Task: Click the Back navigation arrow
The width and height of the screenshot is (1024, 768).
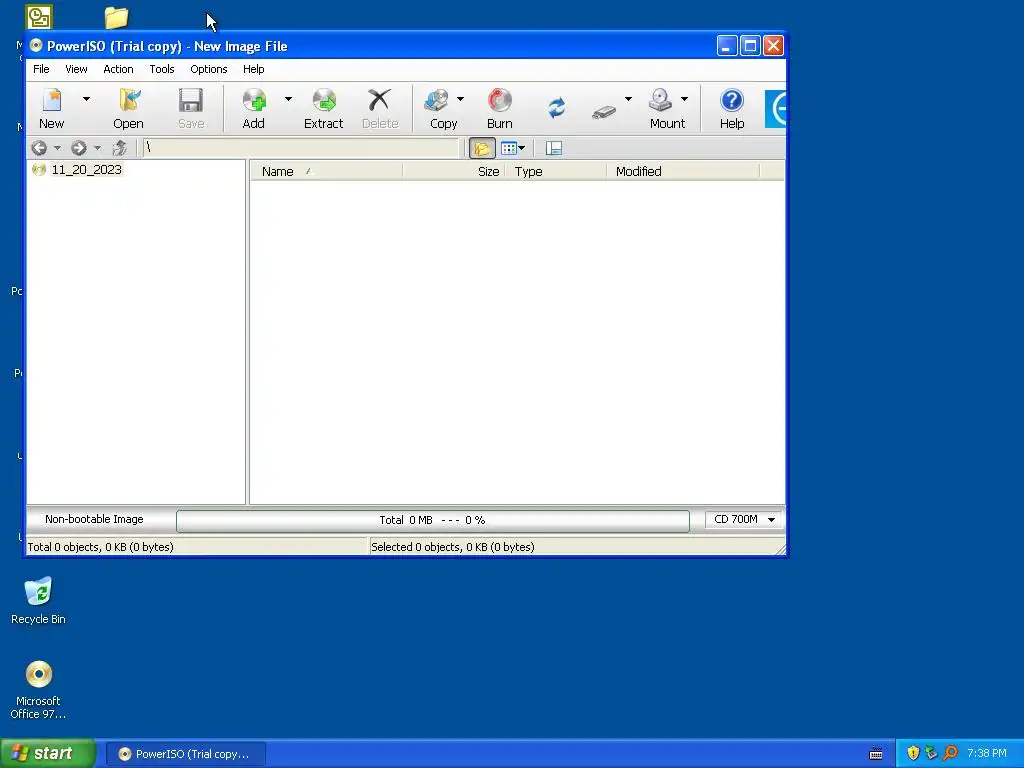Action: pos(39,148)
